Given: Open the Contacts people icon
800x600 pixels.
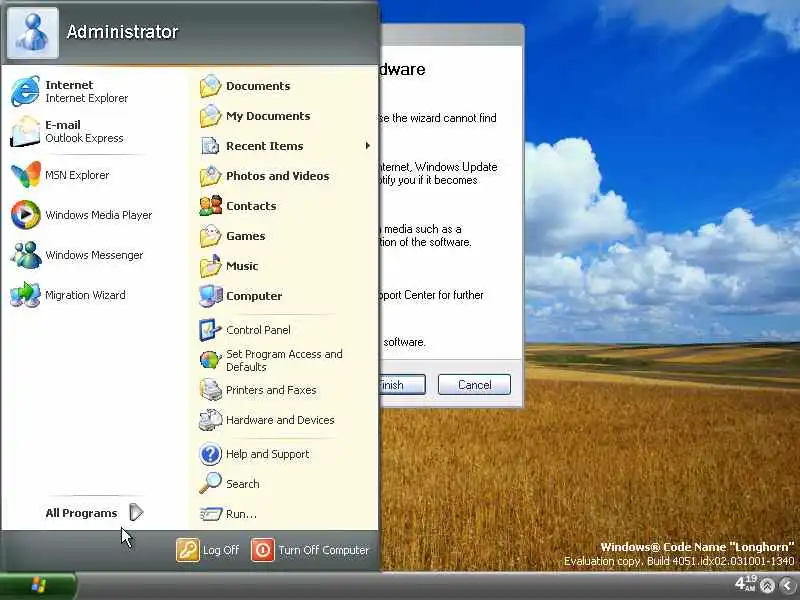Looking at the screenshot, I should pyautogui.click(x=210, y=206).
